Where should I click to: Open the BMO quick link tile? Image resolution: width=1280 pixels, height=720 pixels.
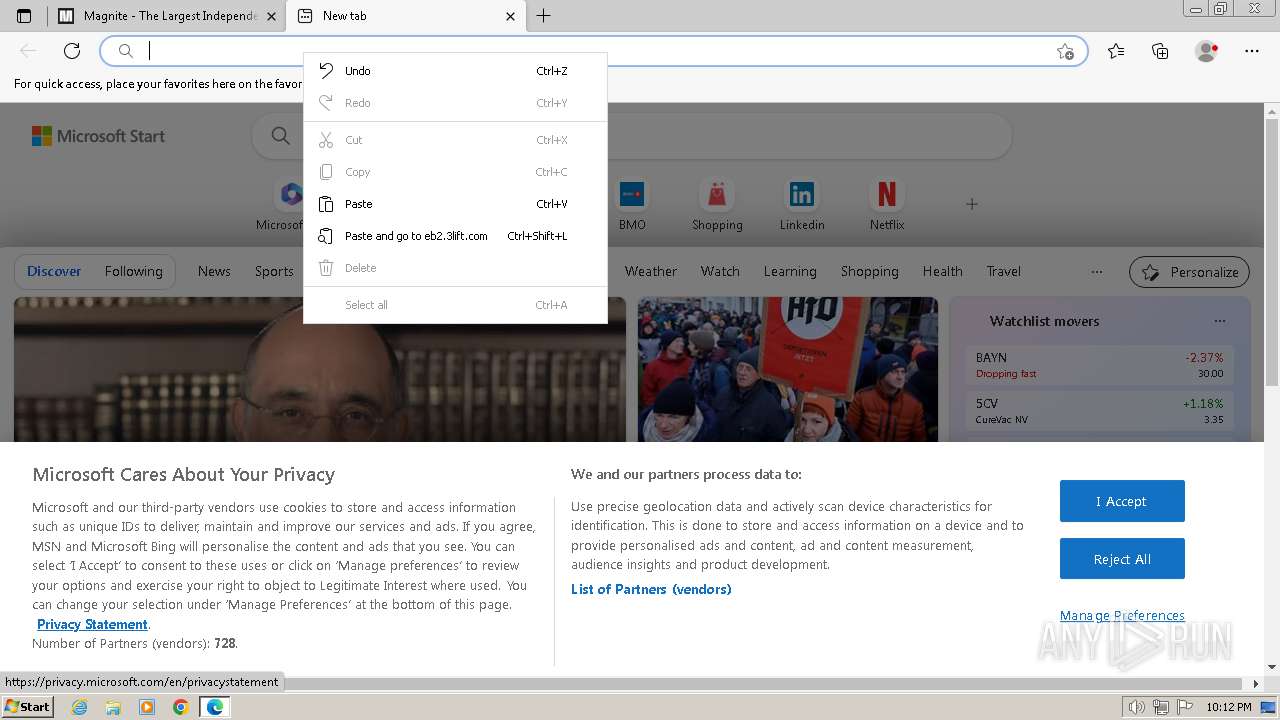(x=632, y=204)
